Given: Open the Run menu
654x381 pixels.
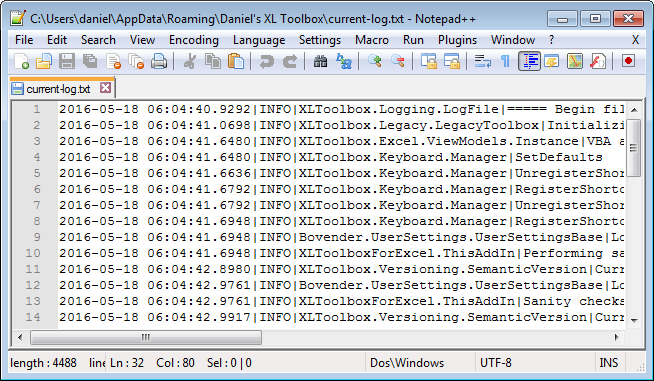Looking at the screenshot, I should 413,40.
